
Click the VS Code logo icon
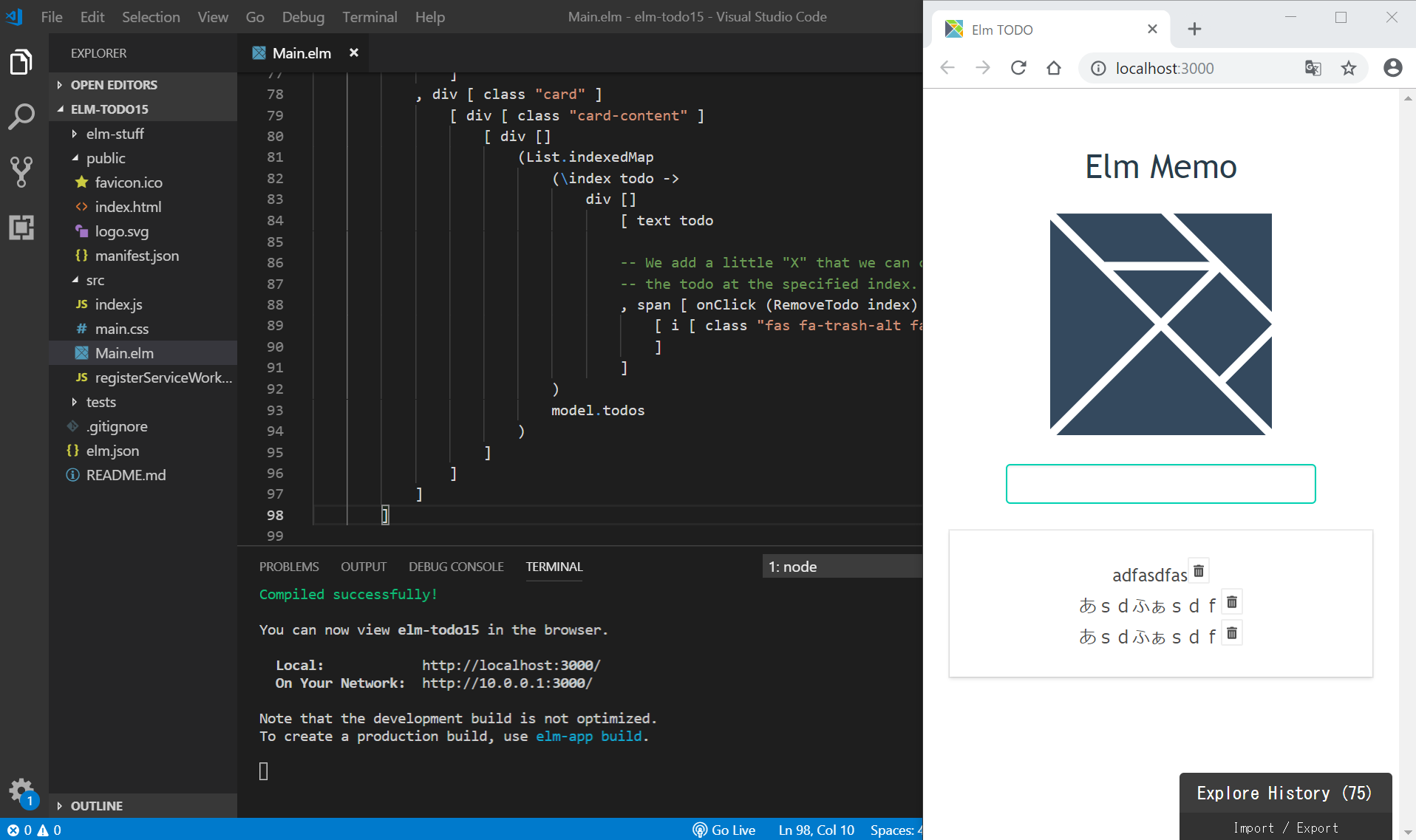point(14,16)
